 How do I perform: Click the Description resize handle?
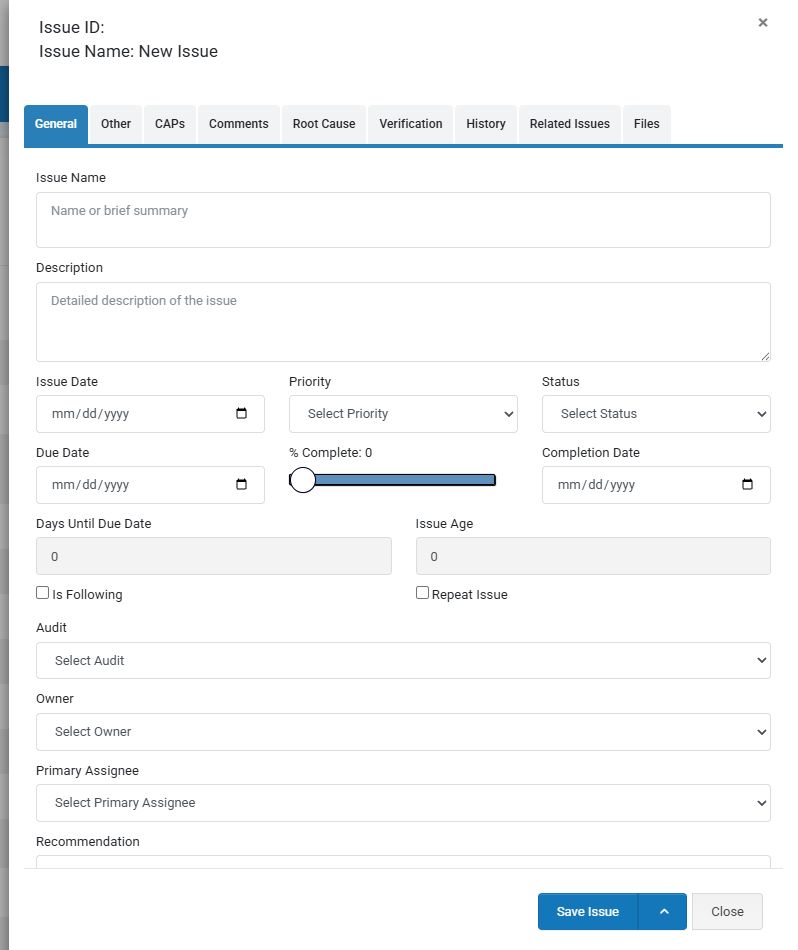click(x=765, y=356)
